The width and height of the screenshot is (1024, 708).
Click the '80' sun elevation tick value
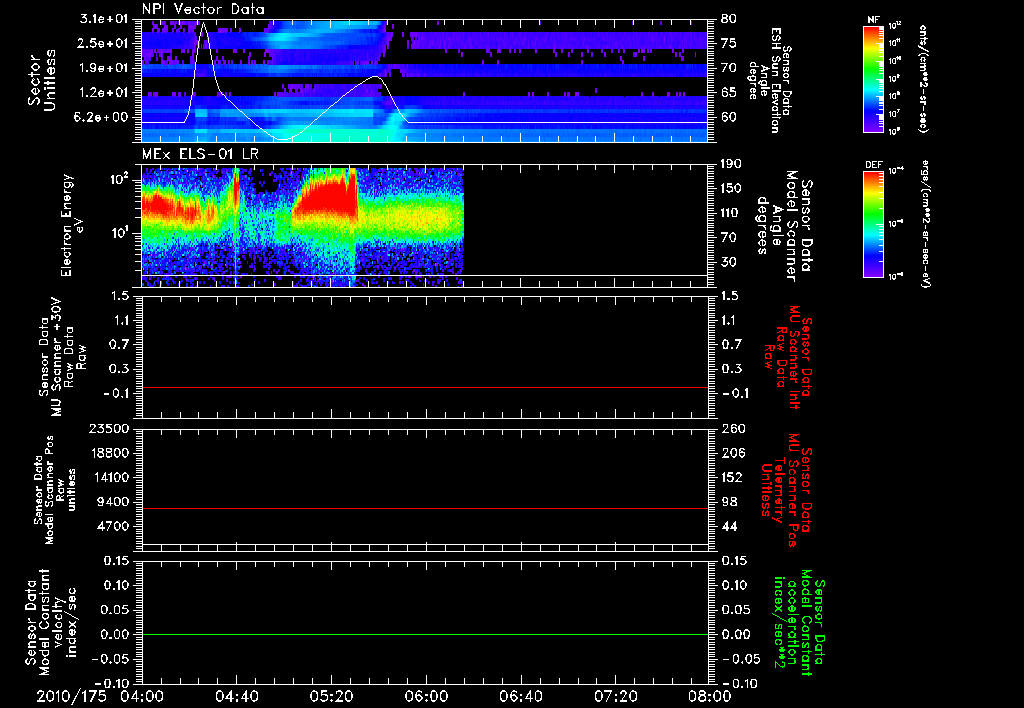(x=729, y=19)
